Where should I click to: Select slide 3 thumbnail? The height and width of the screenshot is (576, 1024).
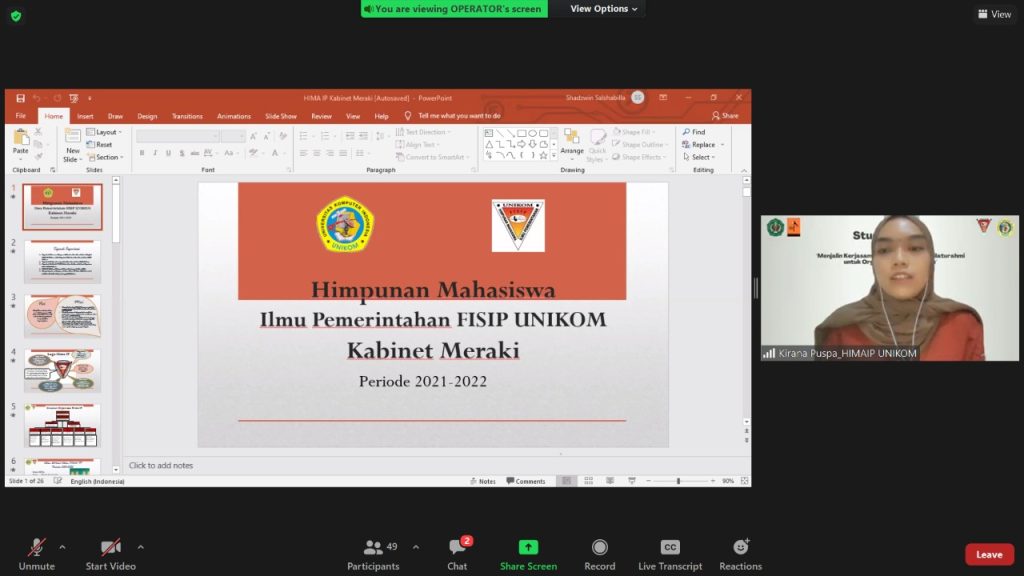pyautogui.click(x=63, y=315)
